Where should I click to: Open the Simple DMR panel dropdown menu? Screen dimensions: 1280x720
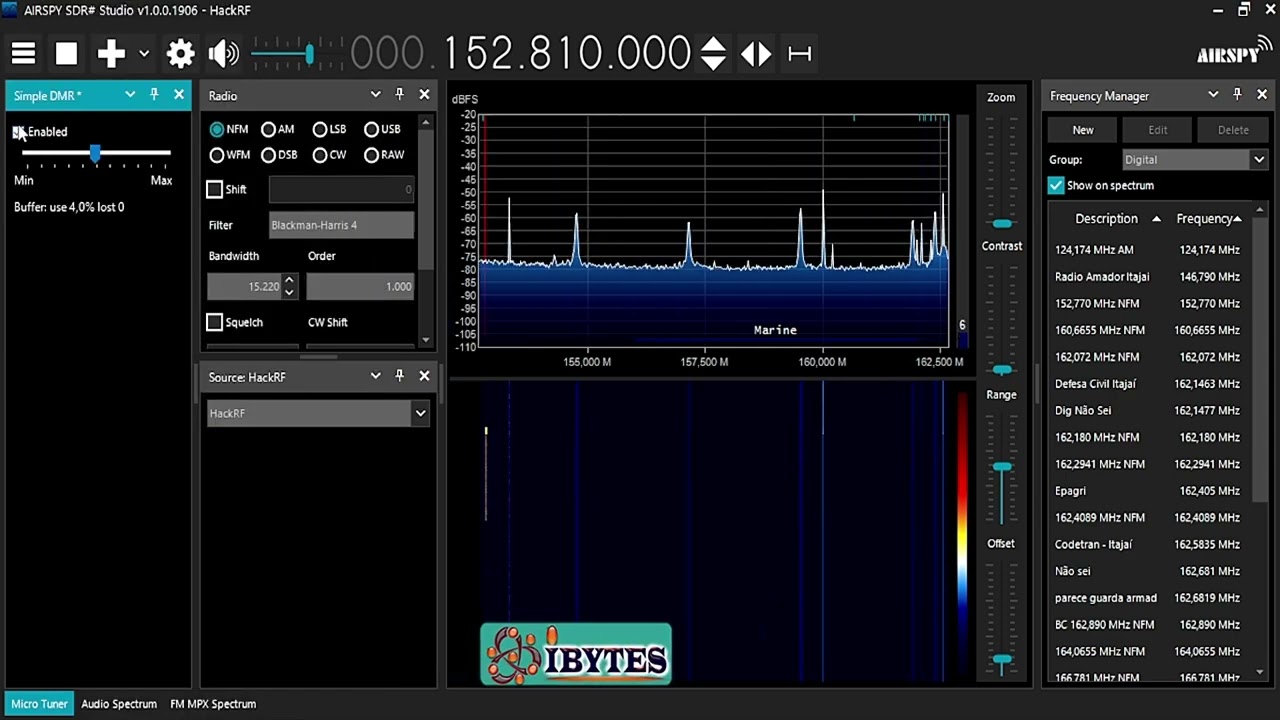[130, 95]
